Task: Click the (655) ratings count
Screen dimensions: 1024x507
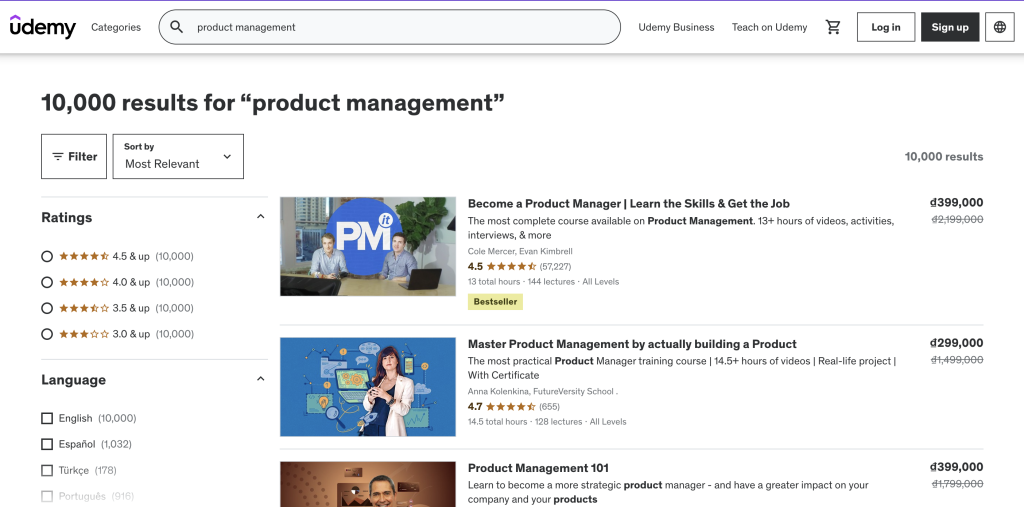Action: click(550, 406)
